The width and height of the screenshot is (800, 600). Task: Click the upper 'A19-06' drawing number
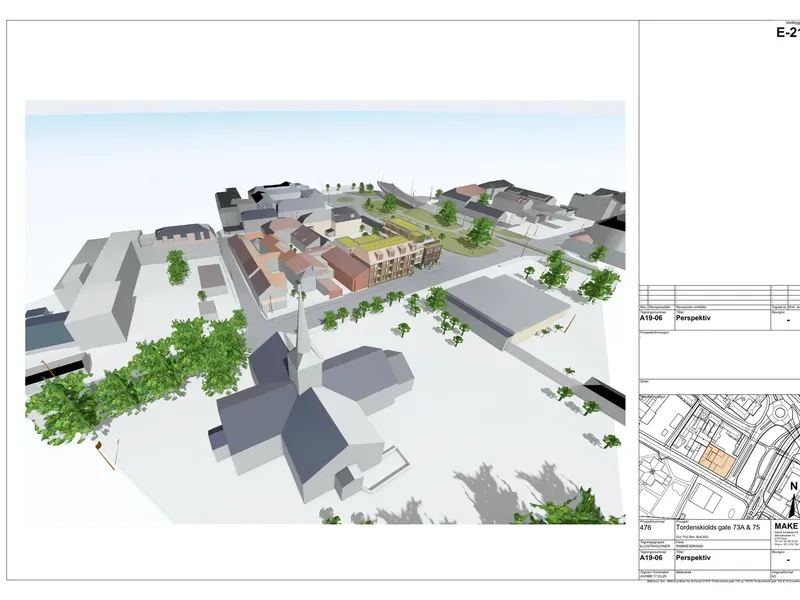click(x=651, y=318)
